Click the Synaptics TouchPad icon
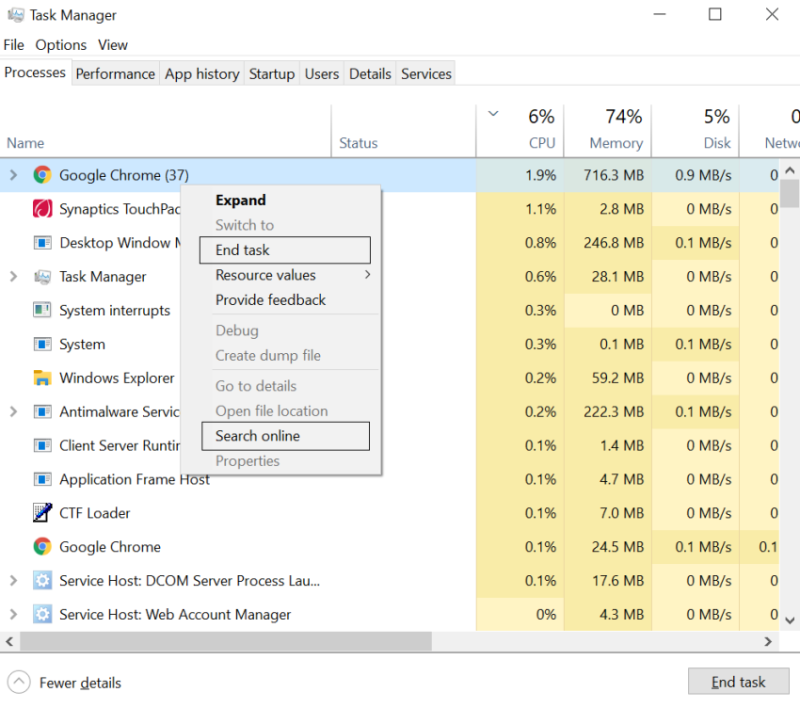This screenshot has width=800, height=708. tap(42, 209)
